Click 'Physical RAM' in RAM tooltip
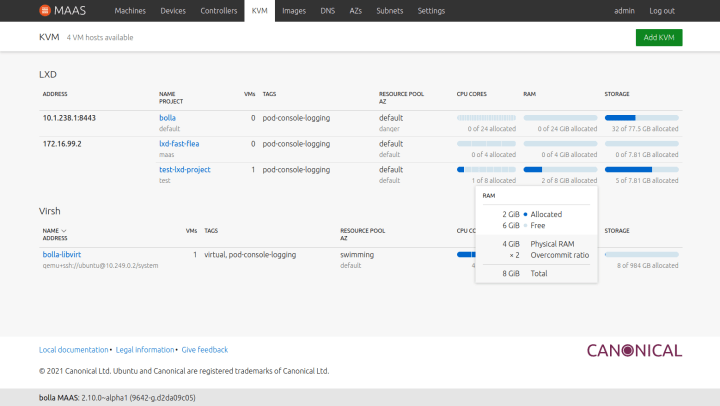Image resolution: width=720 pixels, height=406 pixels. [x=552, y=244]
